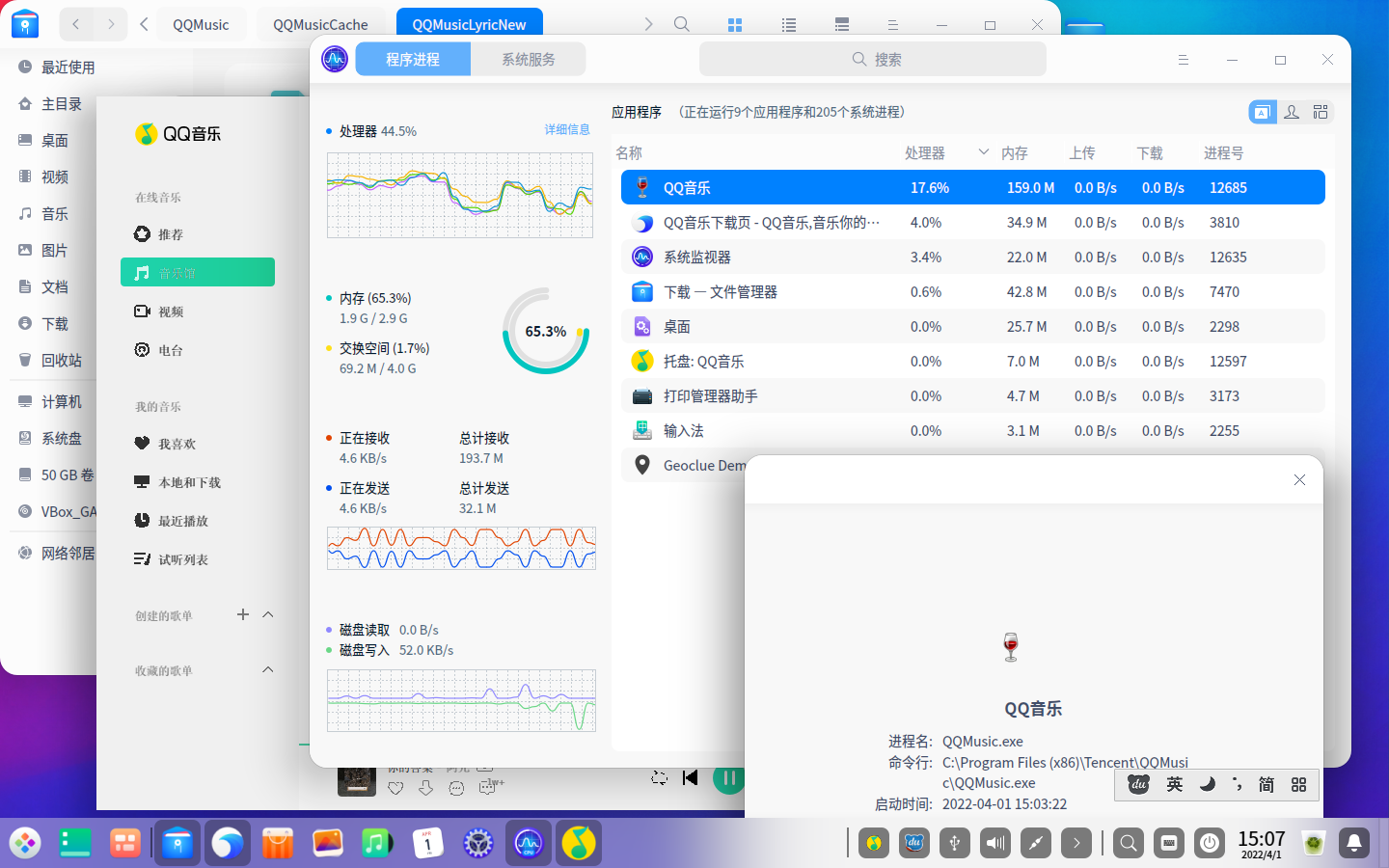Toggle the loop playback mode icon
Image resolution: width=1389 pixels, height=868 pixels.
pos(659,778)
